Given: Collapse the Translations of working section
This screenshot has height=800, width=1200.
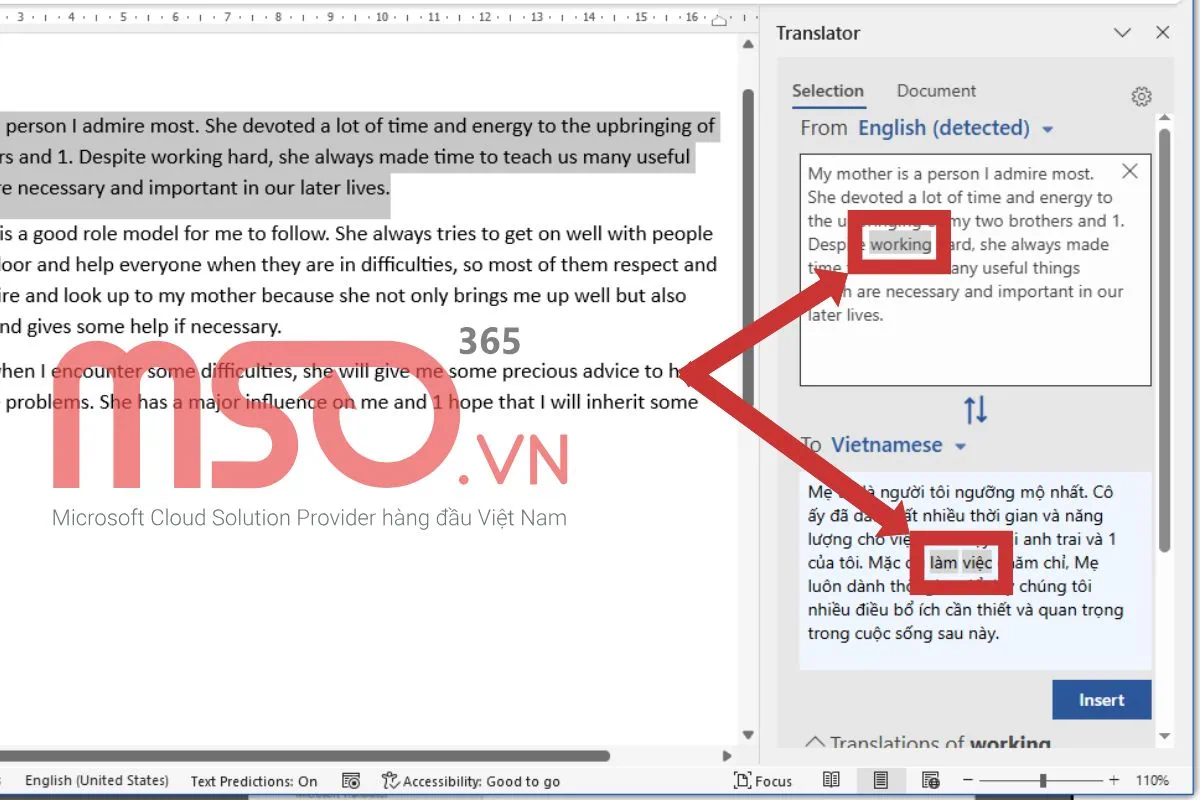Looking at the screenshot, I should tap(816, 743).
